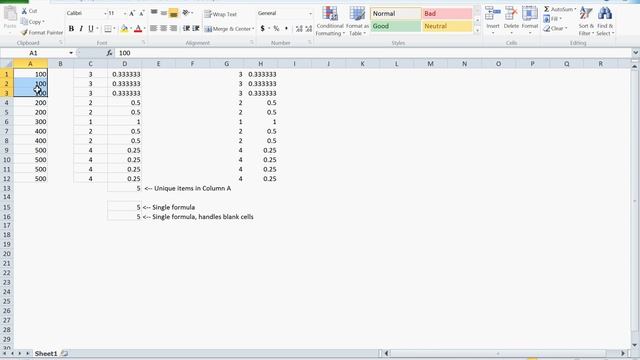This screenshot has height=360, width=640.
Task: Toggle Center horizontal alignment
Action: 163,29
